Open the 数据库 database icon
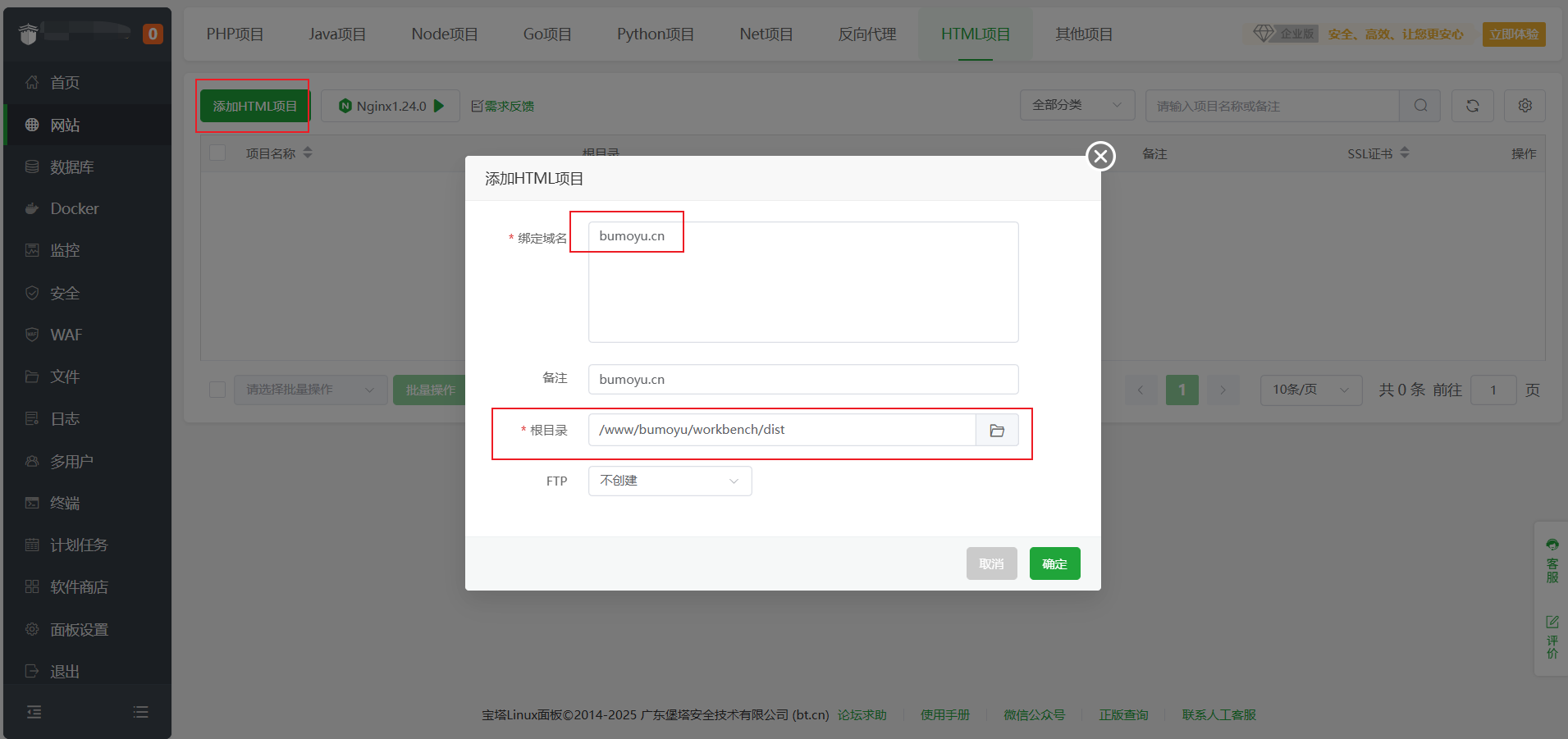The width and height of the screenshot is (1568, 739). coord(32,167)
